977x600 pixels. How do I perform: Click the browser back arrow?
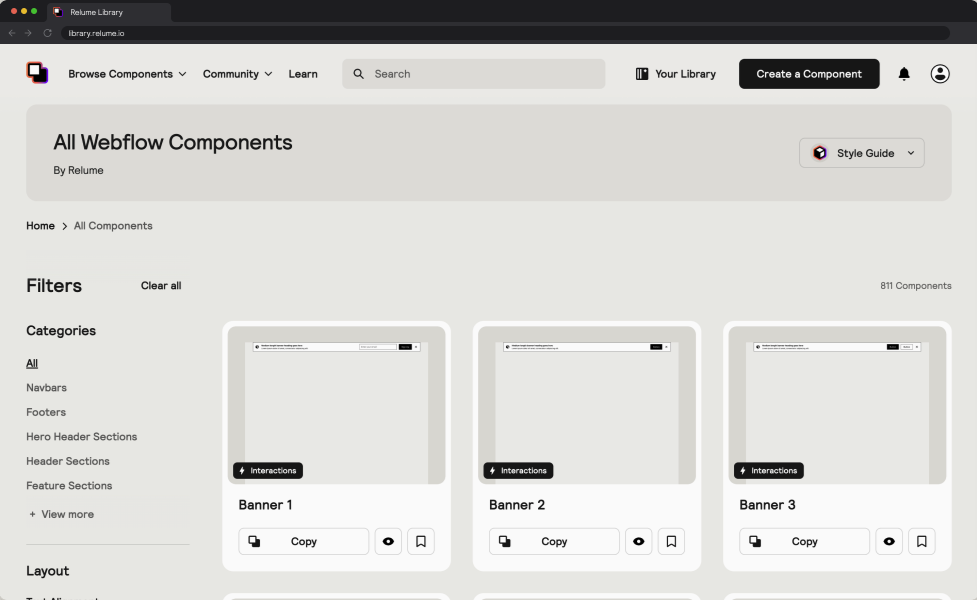12,33
